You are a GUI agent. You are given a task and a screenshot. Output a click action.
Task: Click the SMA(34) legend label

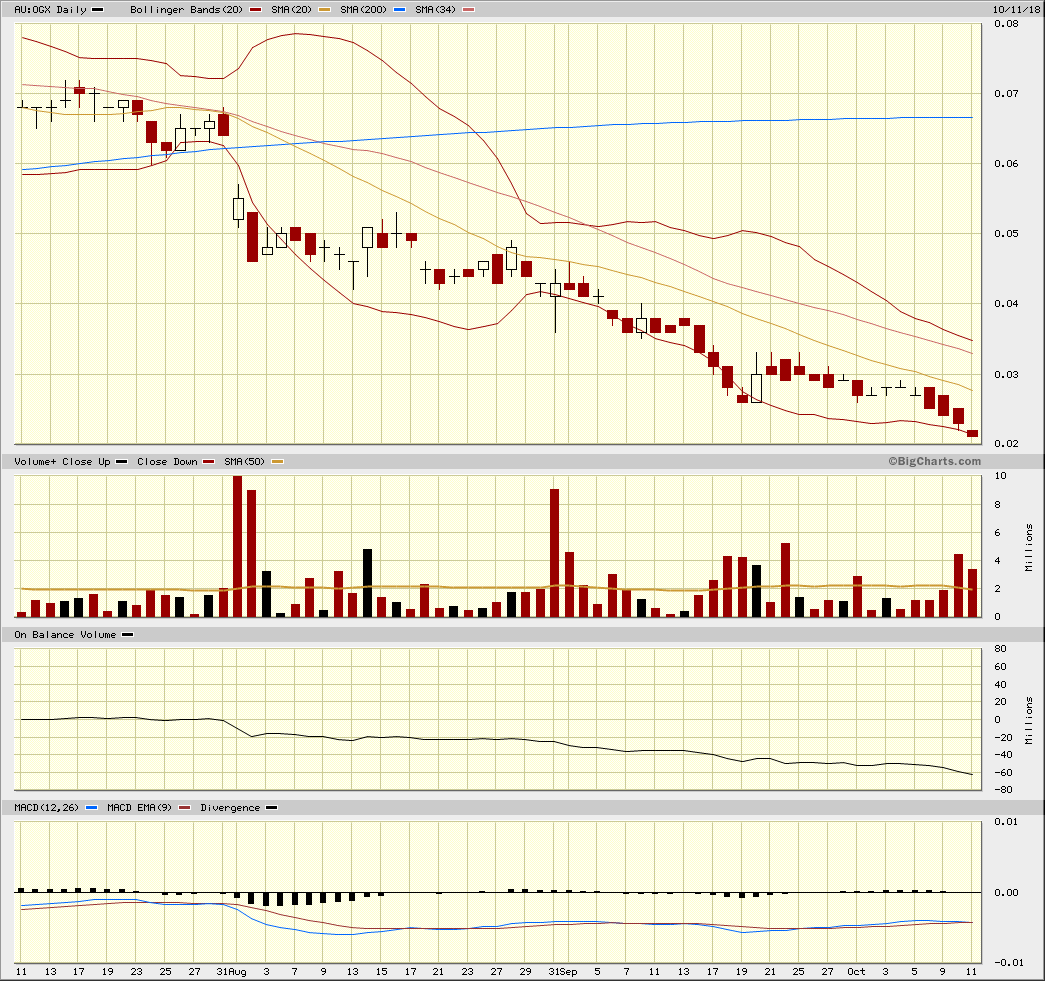(x=435, y=9)
